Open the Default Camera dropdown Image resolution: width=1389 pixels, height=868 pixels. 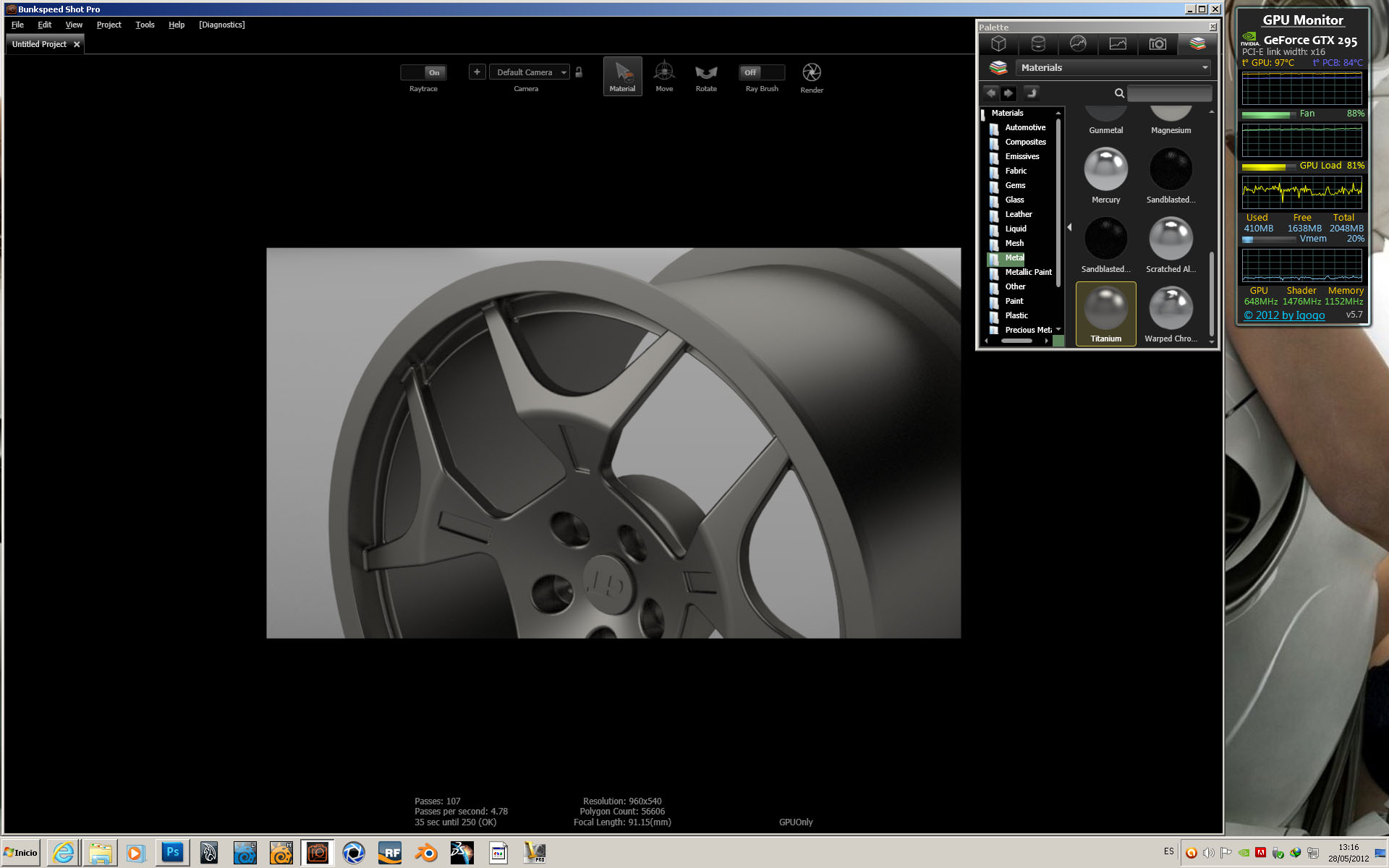coord(530,72)
